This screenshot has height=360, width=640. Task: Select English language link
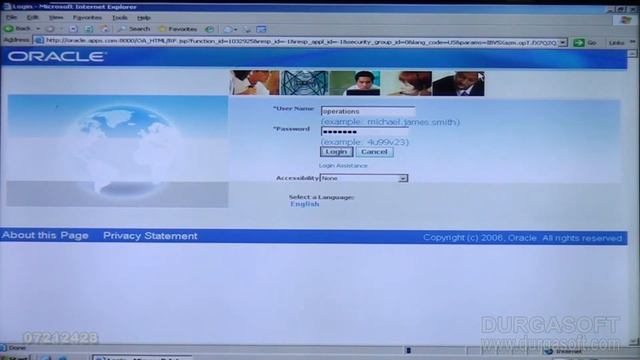click(x=305, y=204)
